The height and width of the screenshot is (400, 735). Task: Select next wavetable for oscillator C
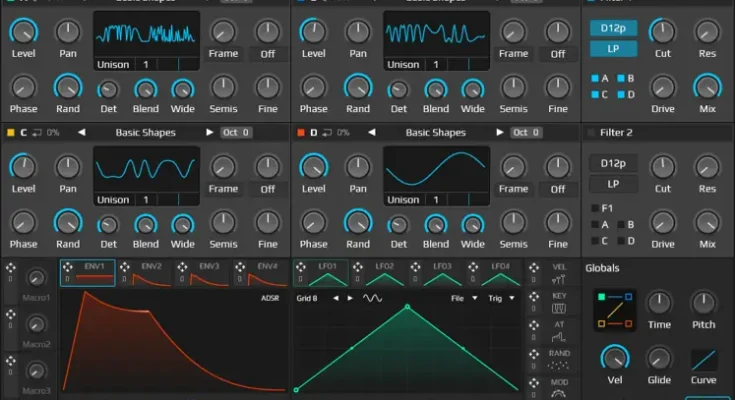[x=209, y=132]
